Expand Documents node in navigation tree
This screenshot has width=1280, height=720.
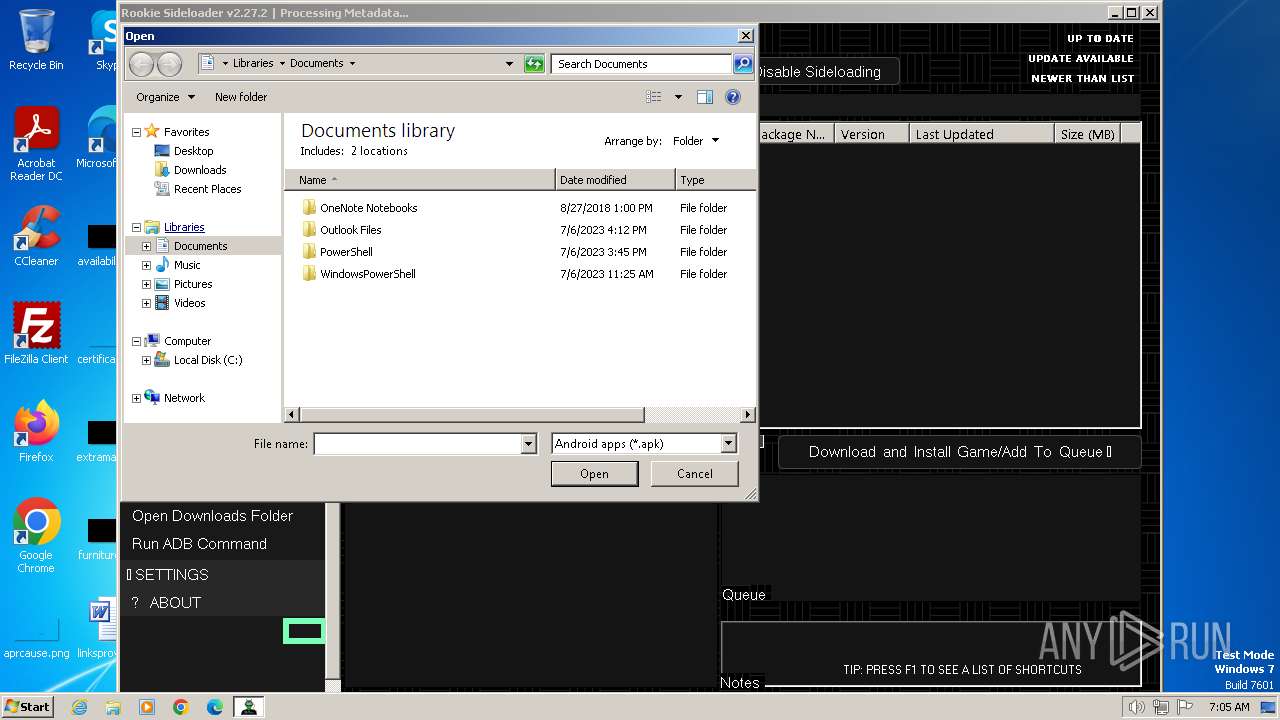coord(147,246)
